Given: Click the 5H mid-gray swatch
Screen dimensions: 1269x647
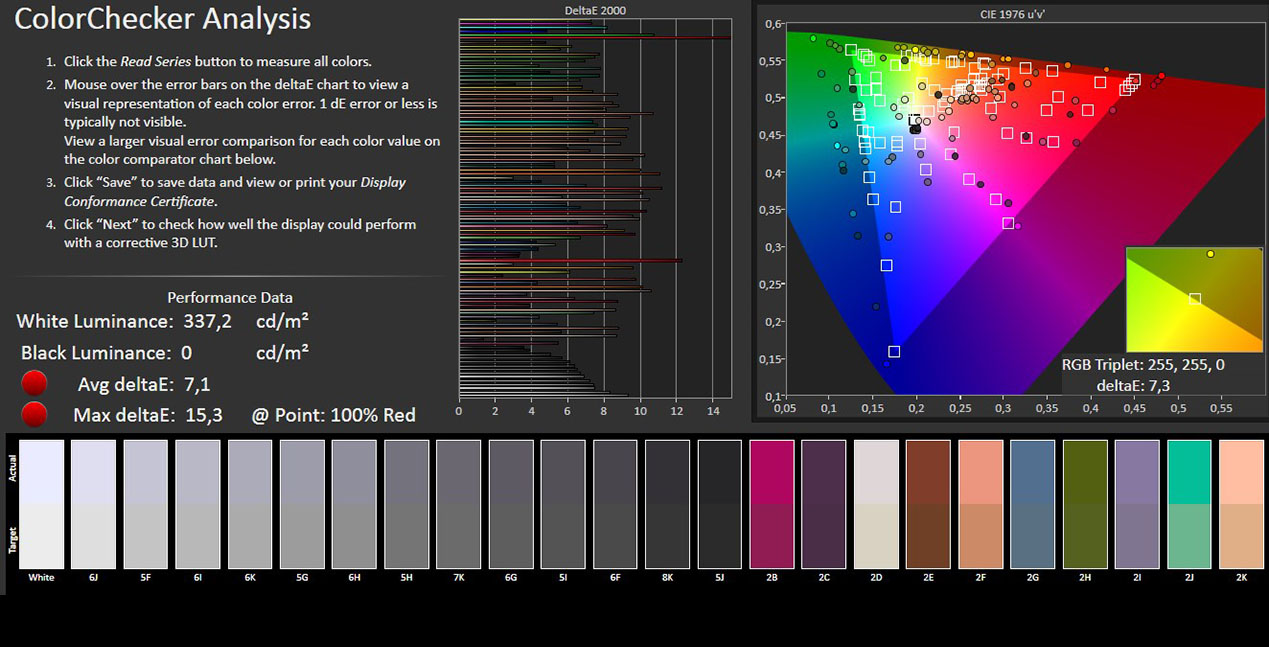Looking at the screenshot, I should click(406, 505).
